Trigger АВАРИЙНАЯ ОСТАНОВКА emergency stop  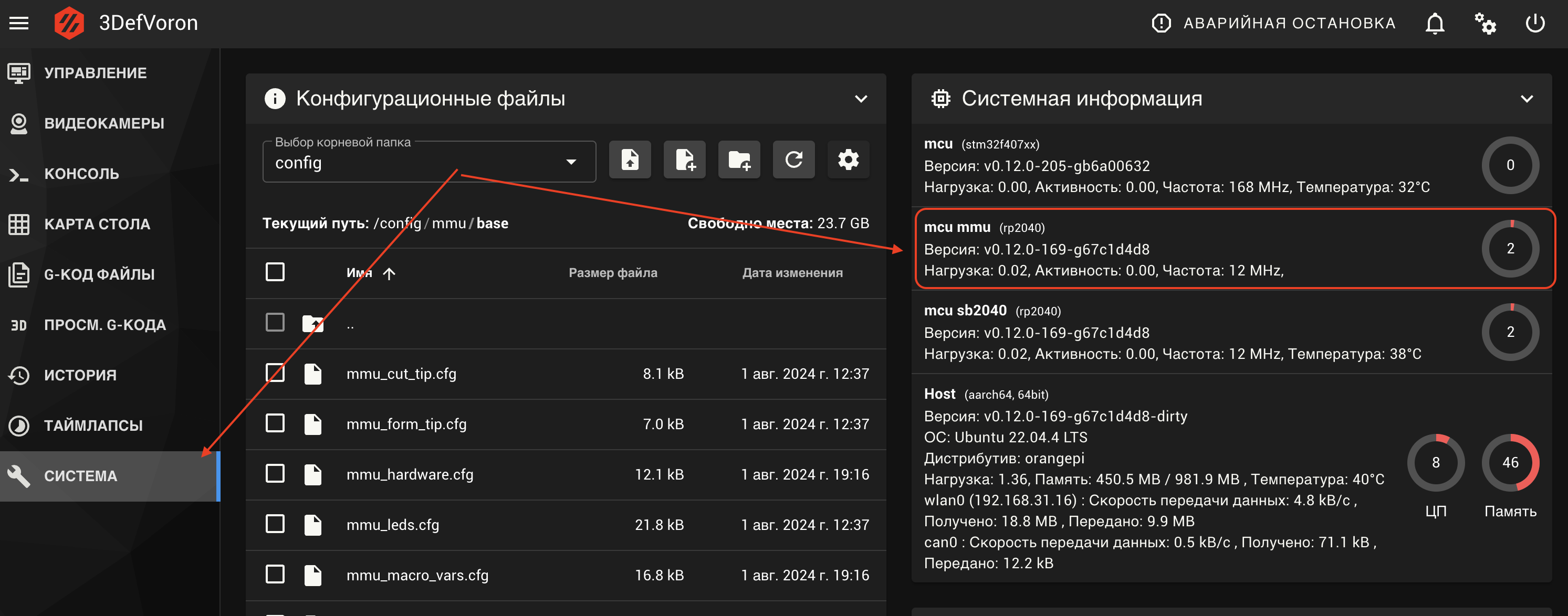pyautogui.click(x=1273, y=23)
